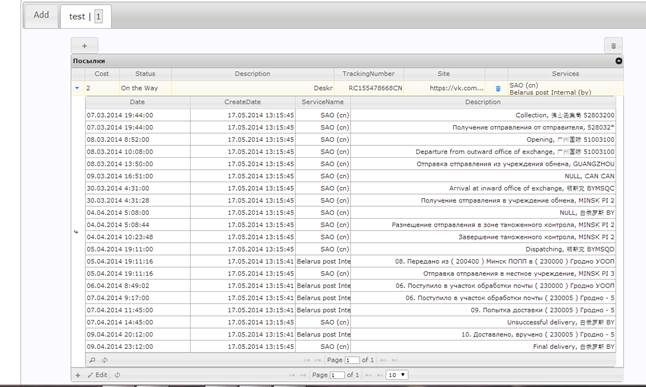Select row dated 07.04.2014 11:45:00
The image size is (646, 387).
coord(350,310)
